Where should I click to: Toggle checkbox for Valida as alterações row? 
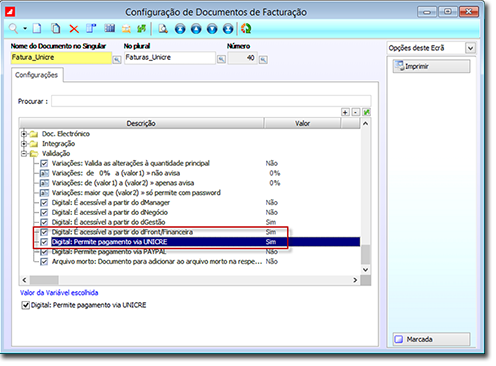pyautogui.click(x=44, y=163)
